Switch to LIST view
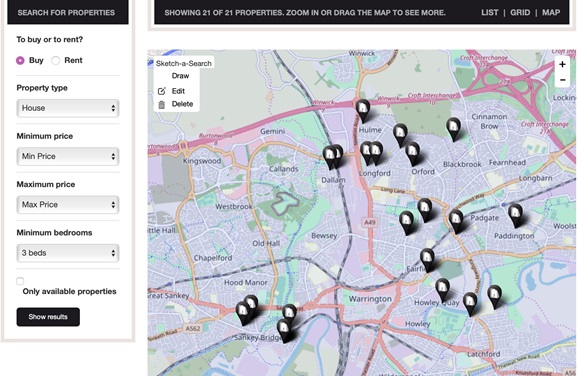578x376 pixels. tap(490, 13)
